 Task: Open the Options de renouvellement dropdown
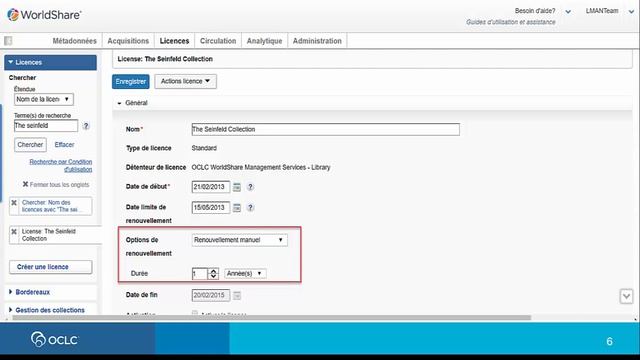click(x=240, y=240)
